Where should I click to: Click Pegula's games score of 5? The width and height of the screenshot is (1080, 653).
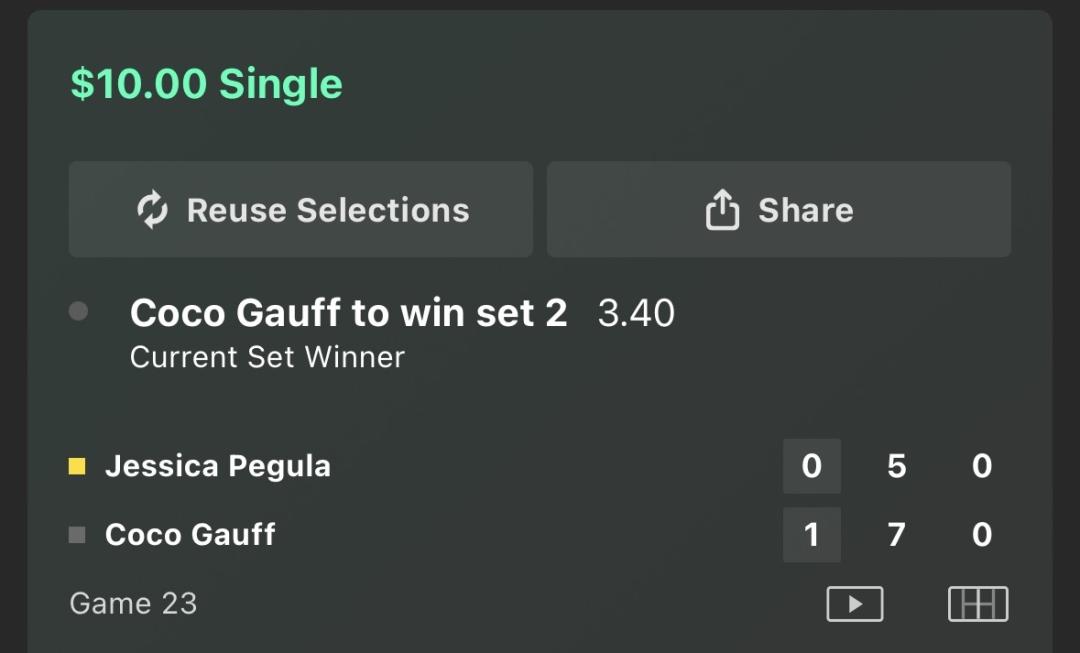pos(896,466)
